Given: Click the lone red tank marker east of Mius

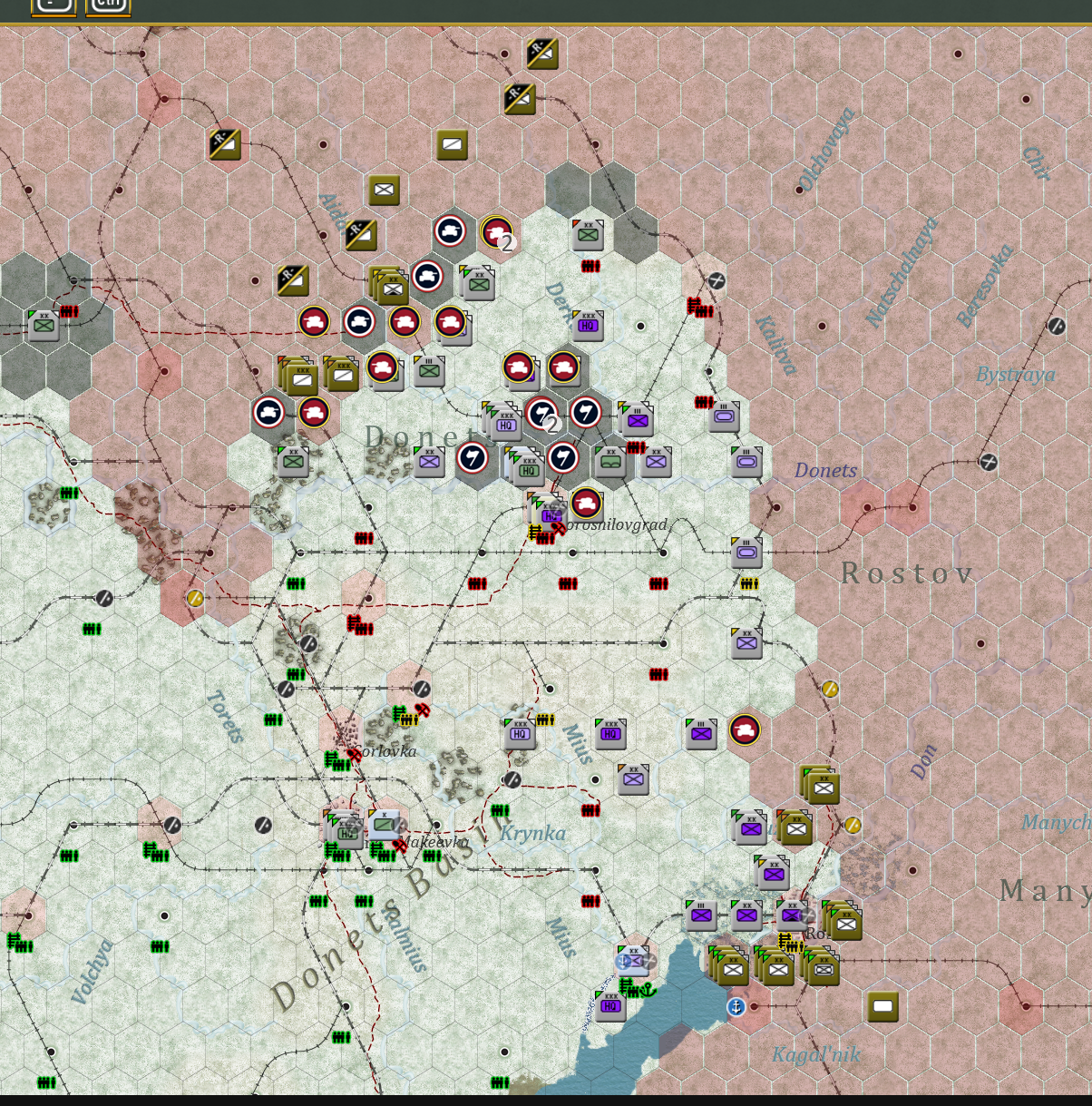Looking at the screenshot, I should click(745, 729).
